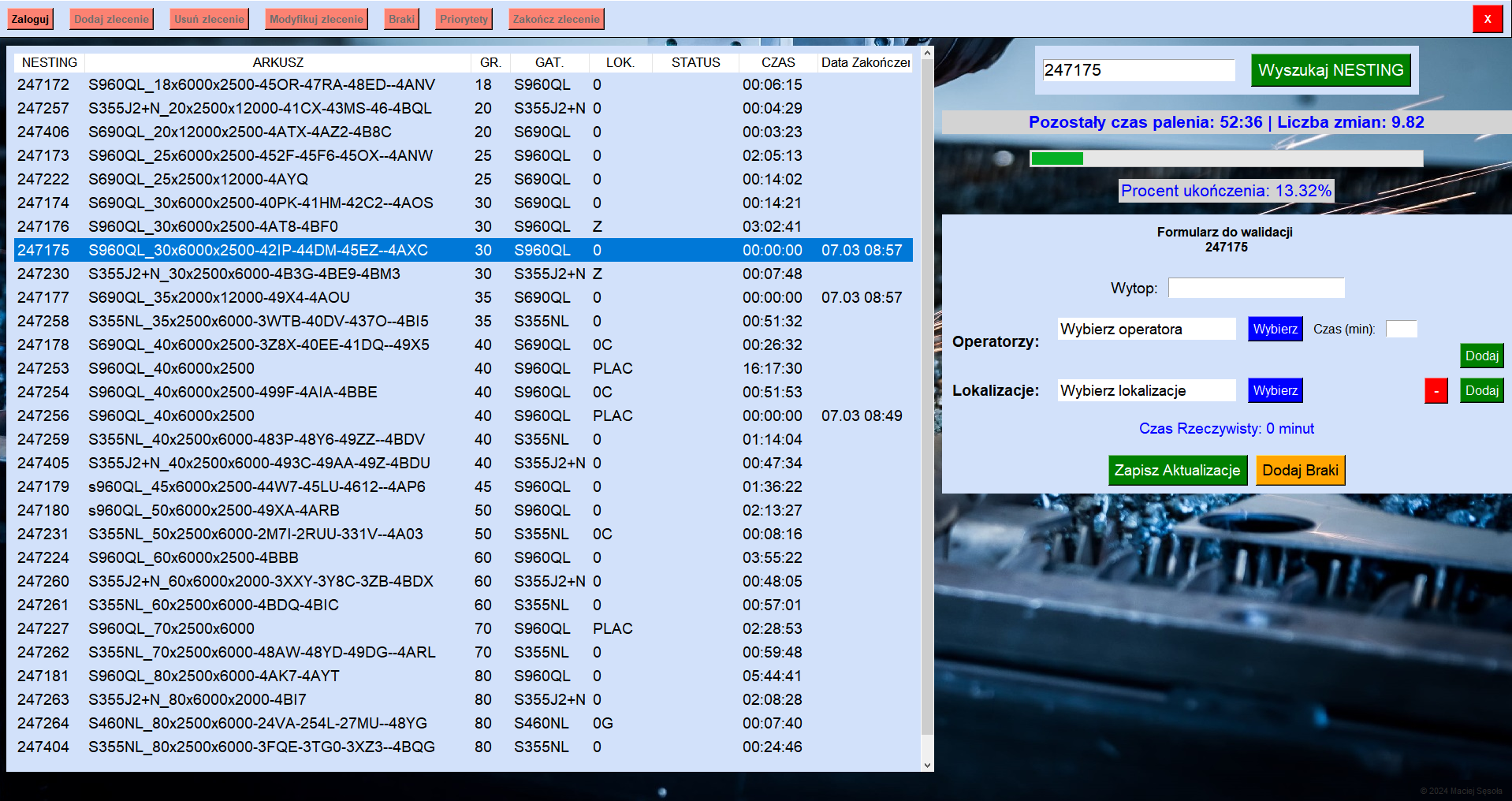Select row with nesting 247405
The height and width of the screenshot is (801, 1512).
pos(464,463)
